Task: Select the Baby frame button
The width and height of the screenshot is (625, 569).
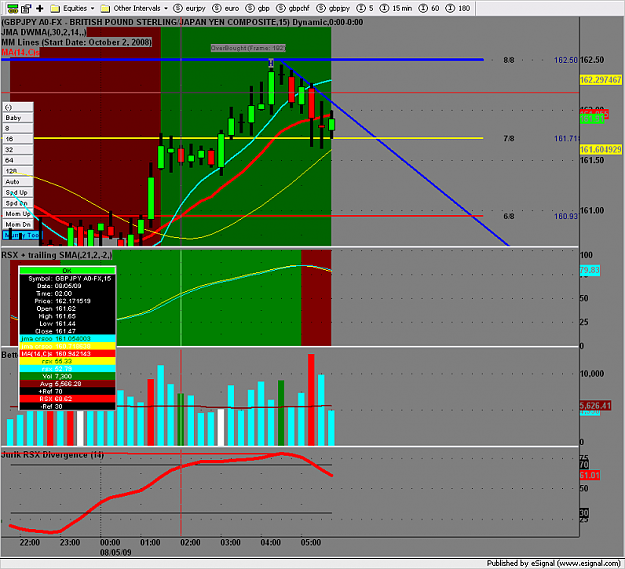Action: pos(18,118)
